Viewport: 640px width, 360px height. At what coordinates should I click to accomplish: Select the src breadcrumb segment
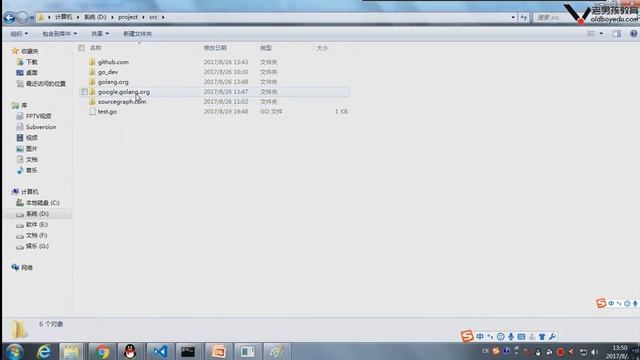[153, 17]
